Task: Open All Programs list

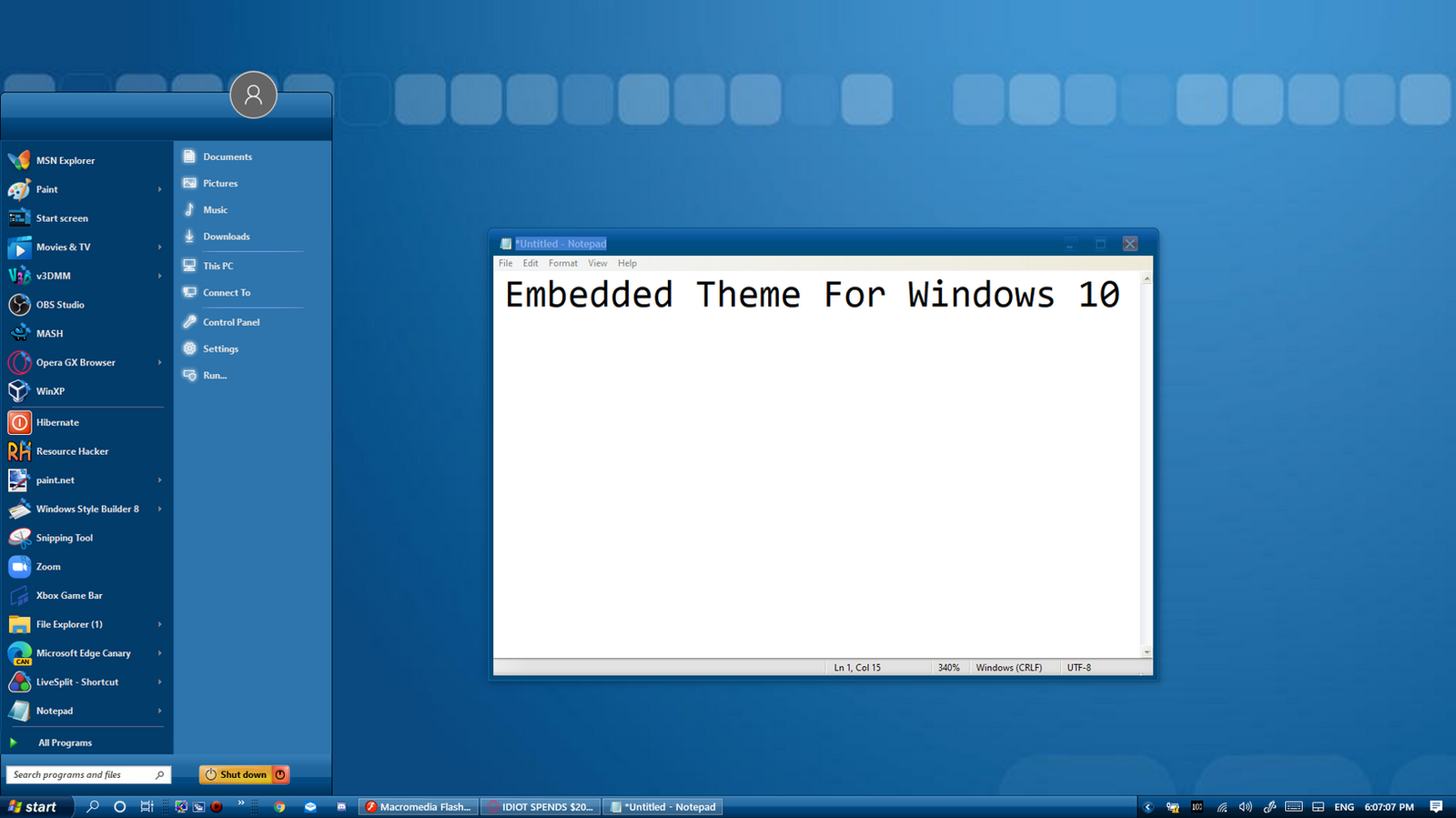Action: pyautogui.click(x=65, y=742)
